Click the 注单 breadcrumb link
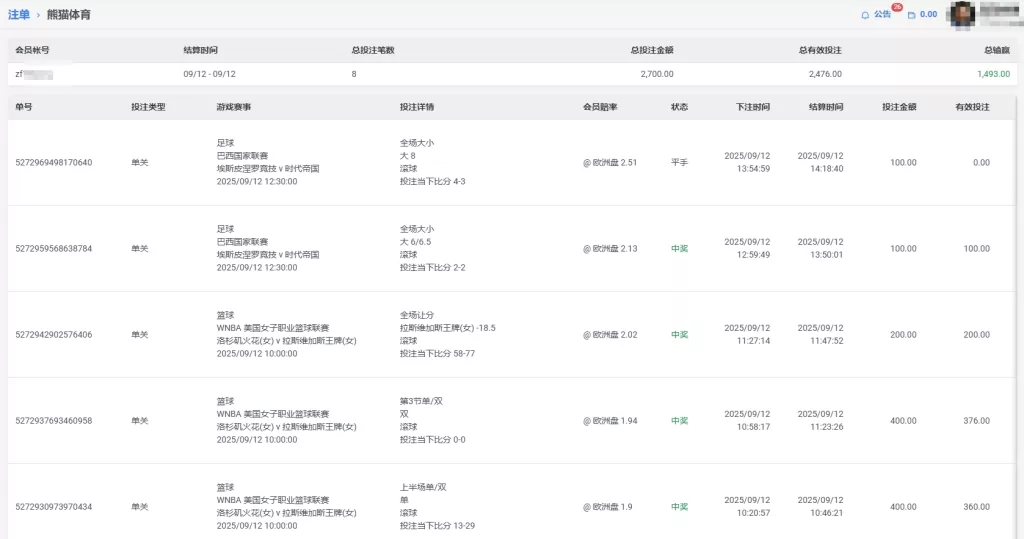1024x539 pixels. tap(18, 15)
